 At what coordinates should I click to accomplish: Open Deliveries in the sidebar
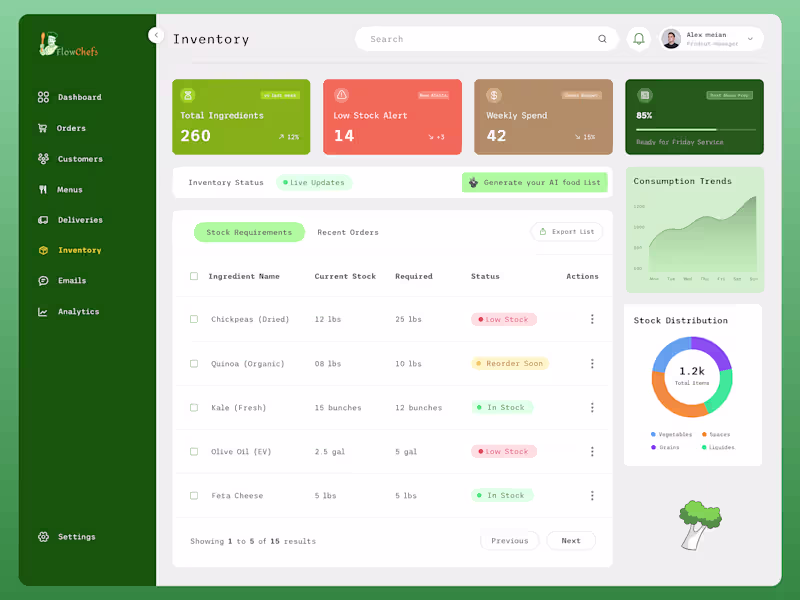(70, 220)
